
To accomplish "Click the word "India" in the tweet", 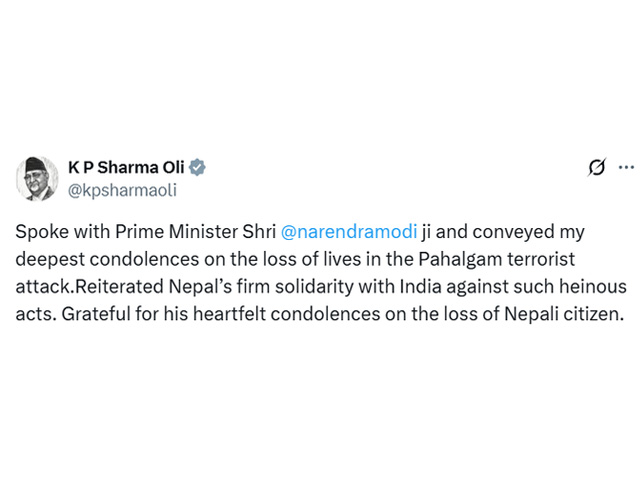I will 420,287.
